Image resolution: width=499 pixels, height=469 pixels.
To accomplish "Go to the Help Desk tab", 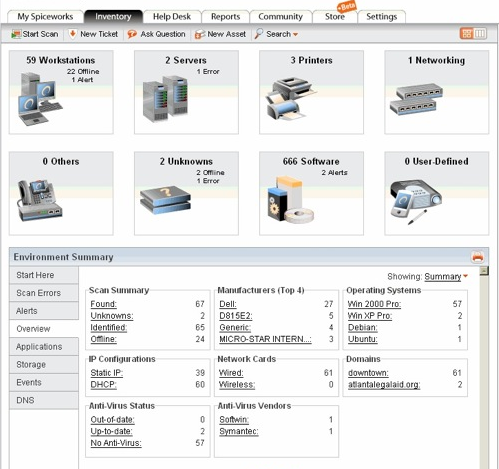I will pyautogui.click(x=172, y=17).
